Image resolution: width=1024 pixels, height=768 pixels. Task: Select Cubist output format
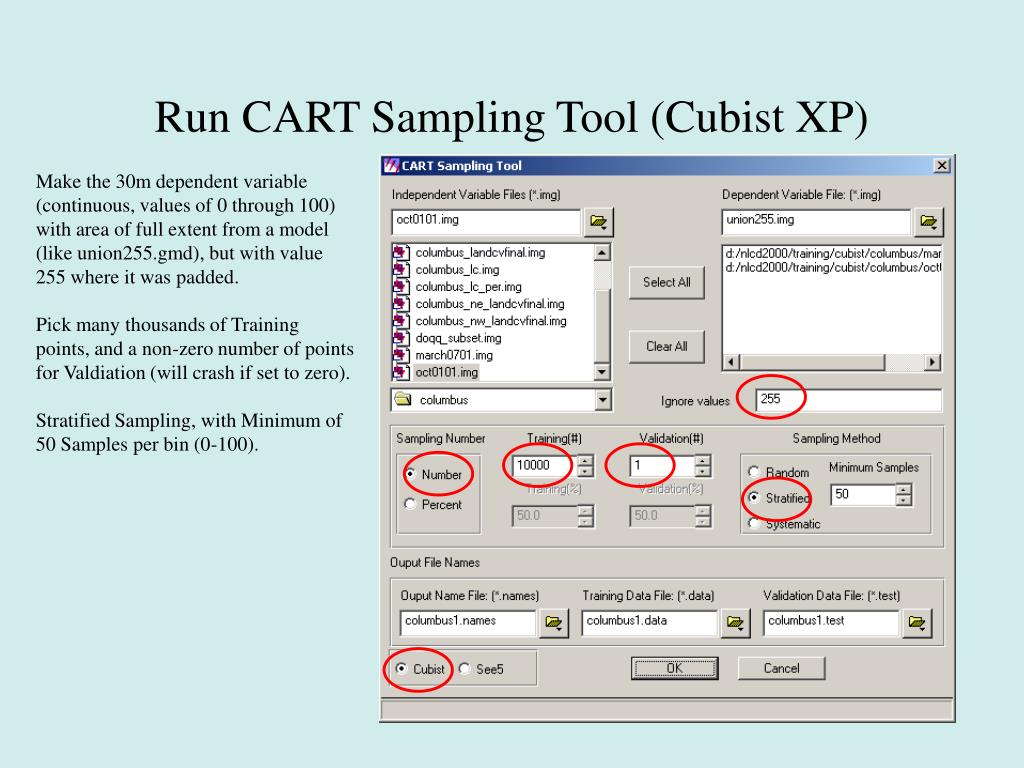tap(402, 669)
